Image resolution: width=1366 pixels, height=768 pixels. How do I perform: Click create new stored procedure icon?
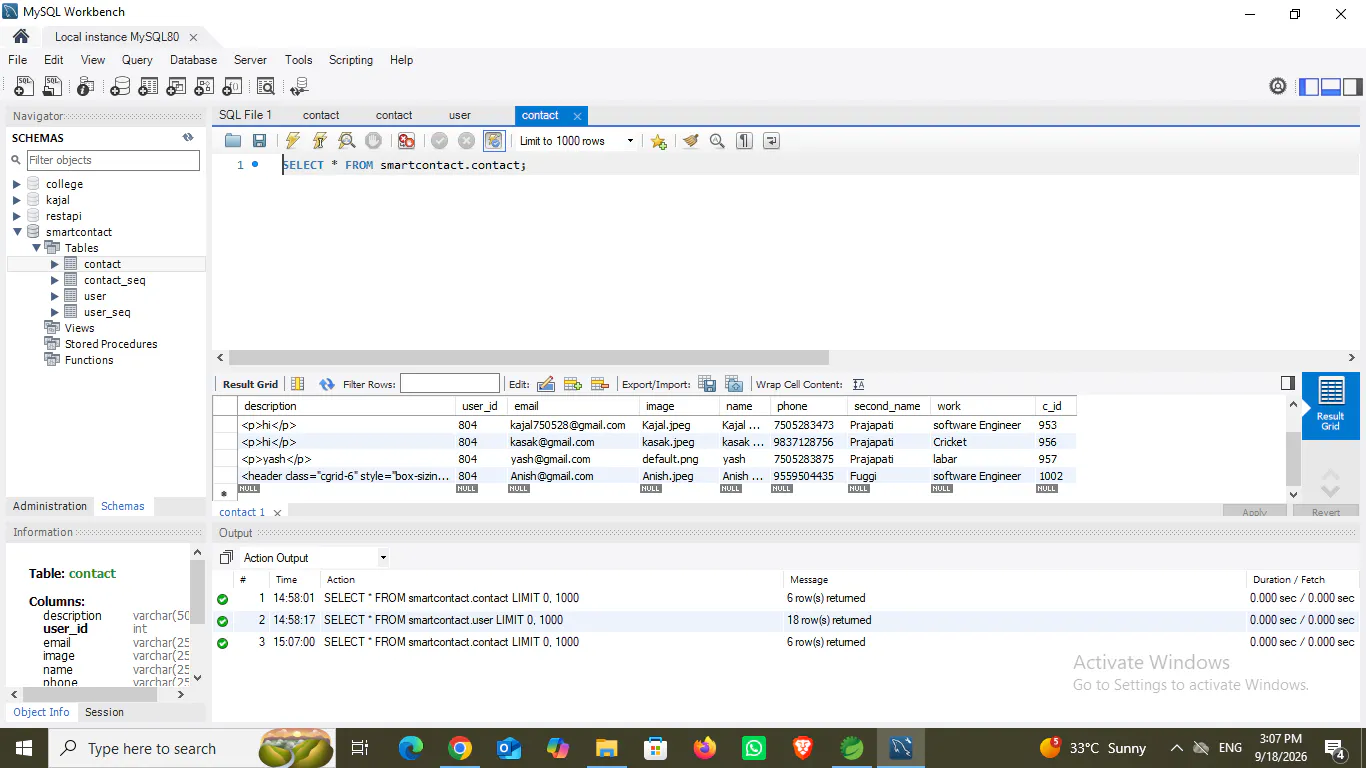(204, 87)
